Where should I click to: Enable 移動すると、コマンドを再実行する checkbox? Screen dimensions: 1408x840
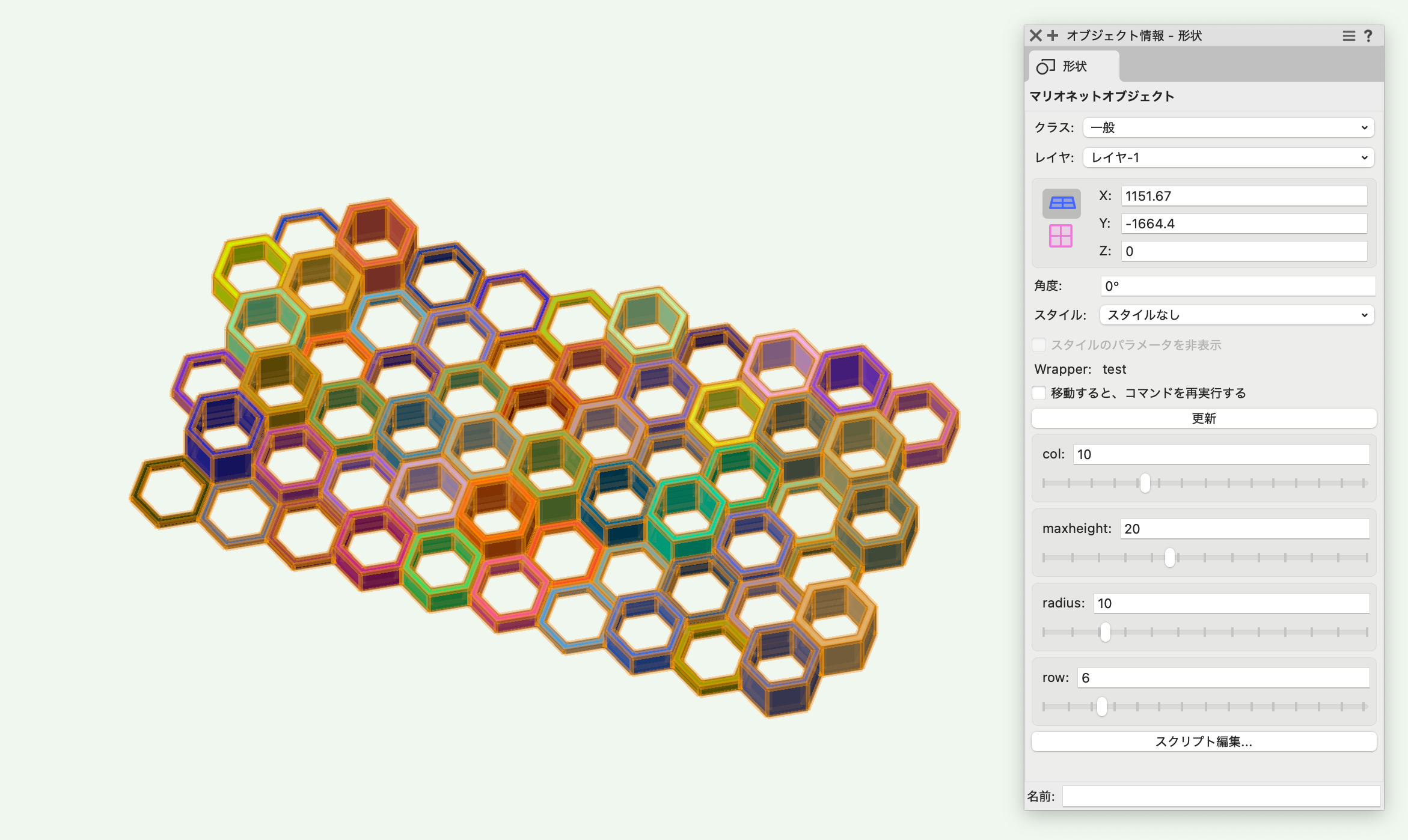coord(1039,393)
